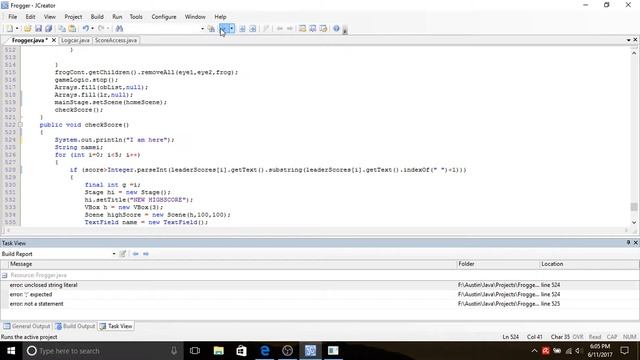
Task: Open the Run menu
Action: [x=117, y=17]
